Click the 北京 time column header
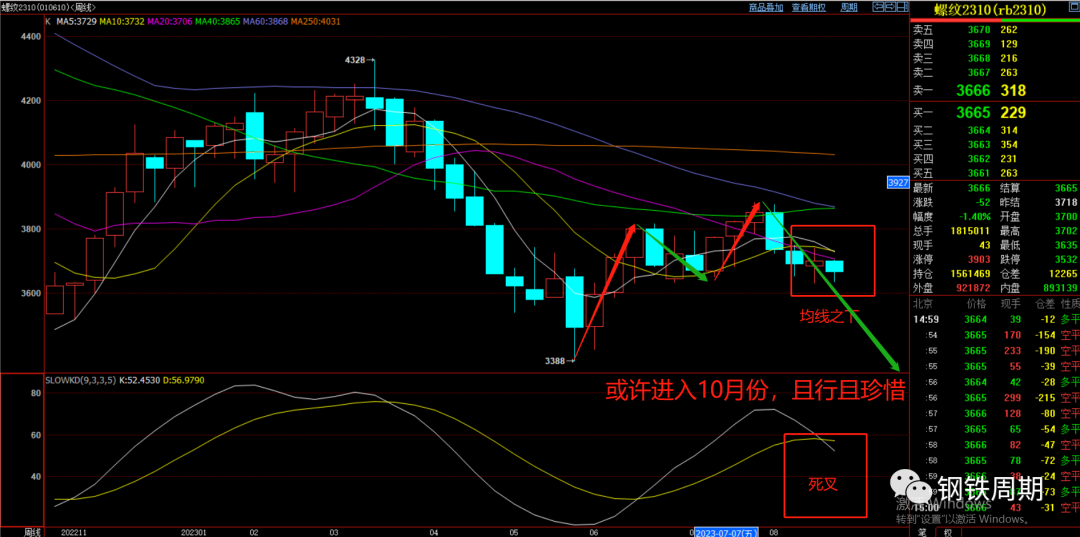This screenshot has width=1080, height=537. click(923, 303)
